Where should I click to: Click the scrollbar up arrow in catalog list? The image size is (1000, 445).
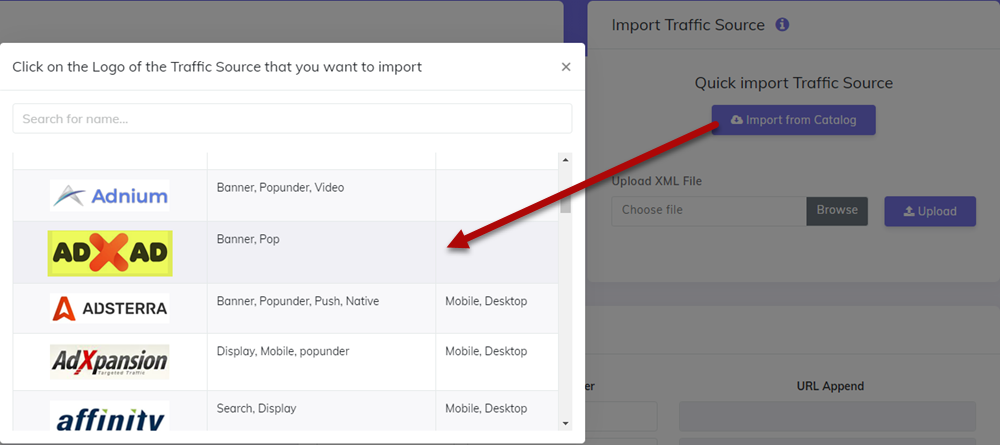coord(565,159)
